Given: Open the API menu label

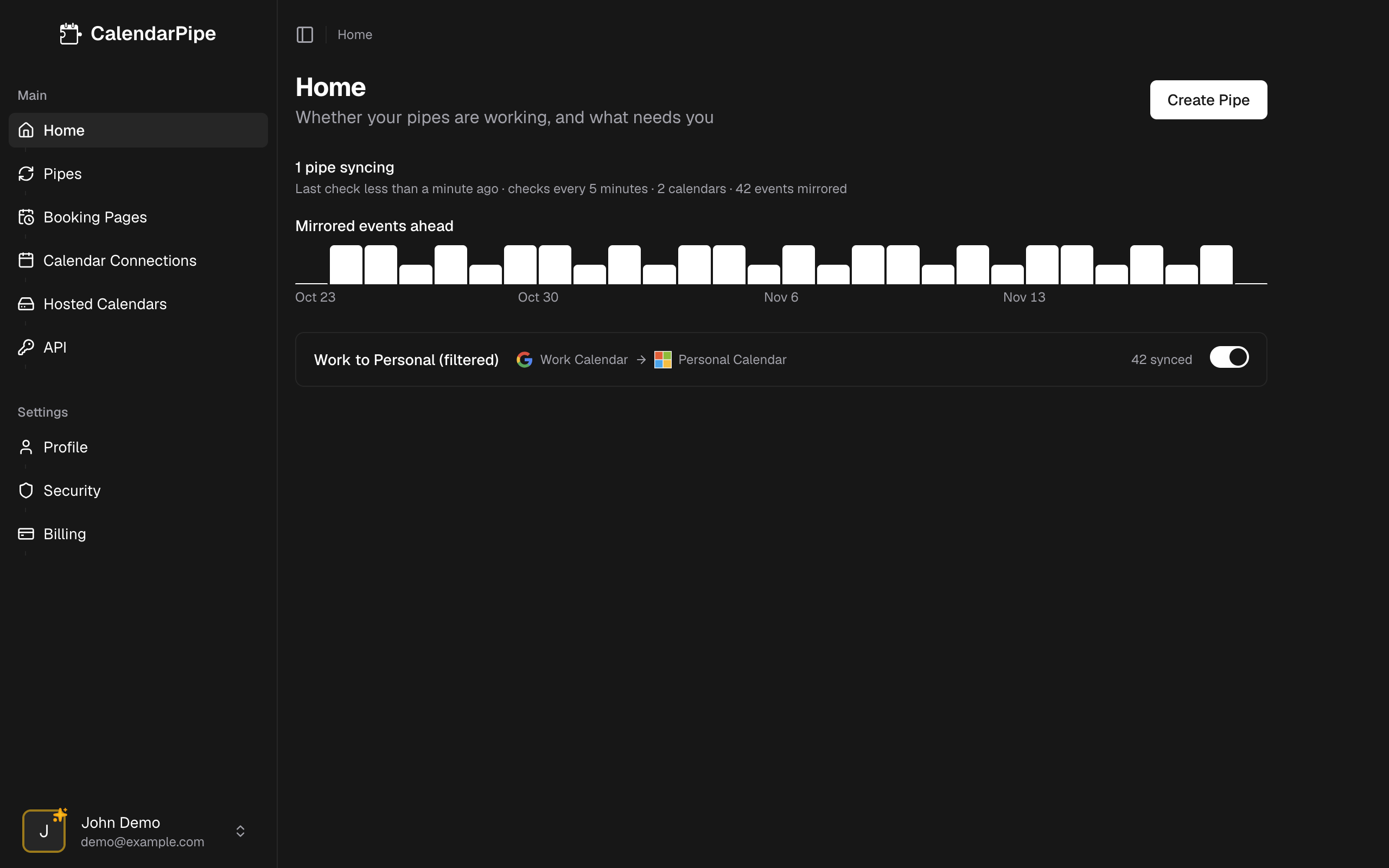Looking at the screenshot, I should (55, 347).
